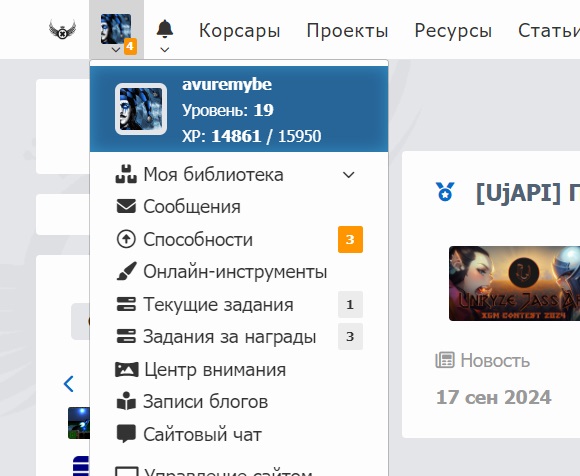Expand the chevron under the navbar avatar
Viewport: 580px width, 476px height.
point(116,50)
